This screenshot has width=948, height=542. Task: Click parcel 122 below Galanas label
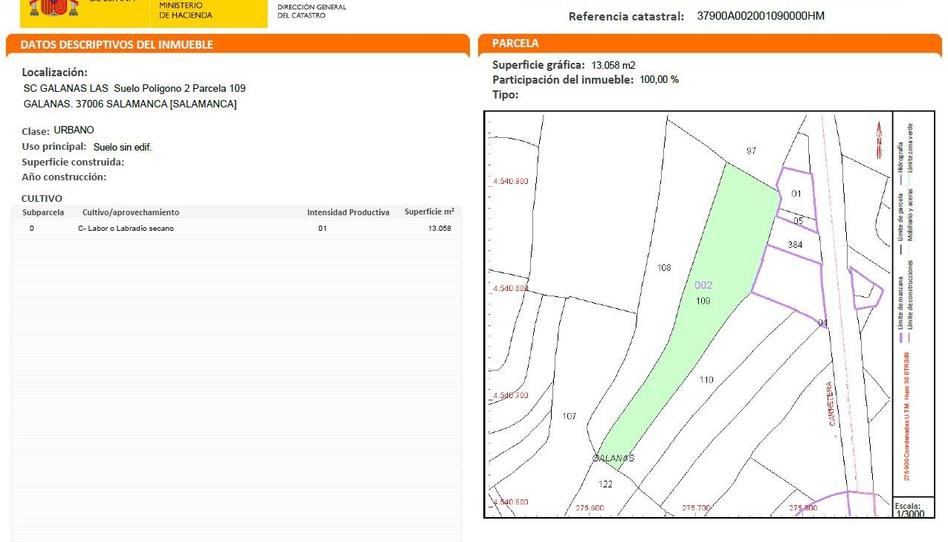(x=605, y=484)
